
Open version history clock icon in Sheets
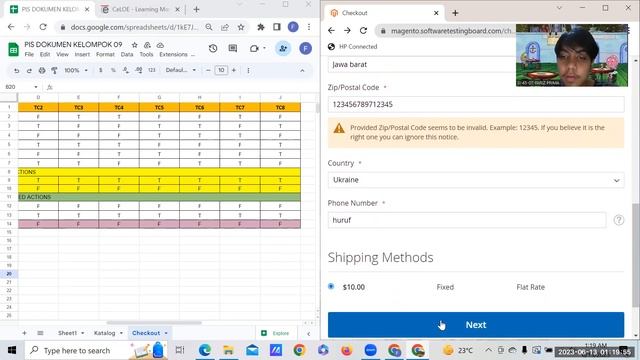[x=213, y=48]
